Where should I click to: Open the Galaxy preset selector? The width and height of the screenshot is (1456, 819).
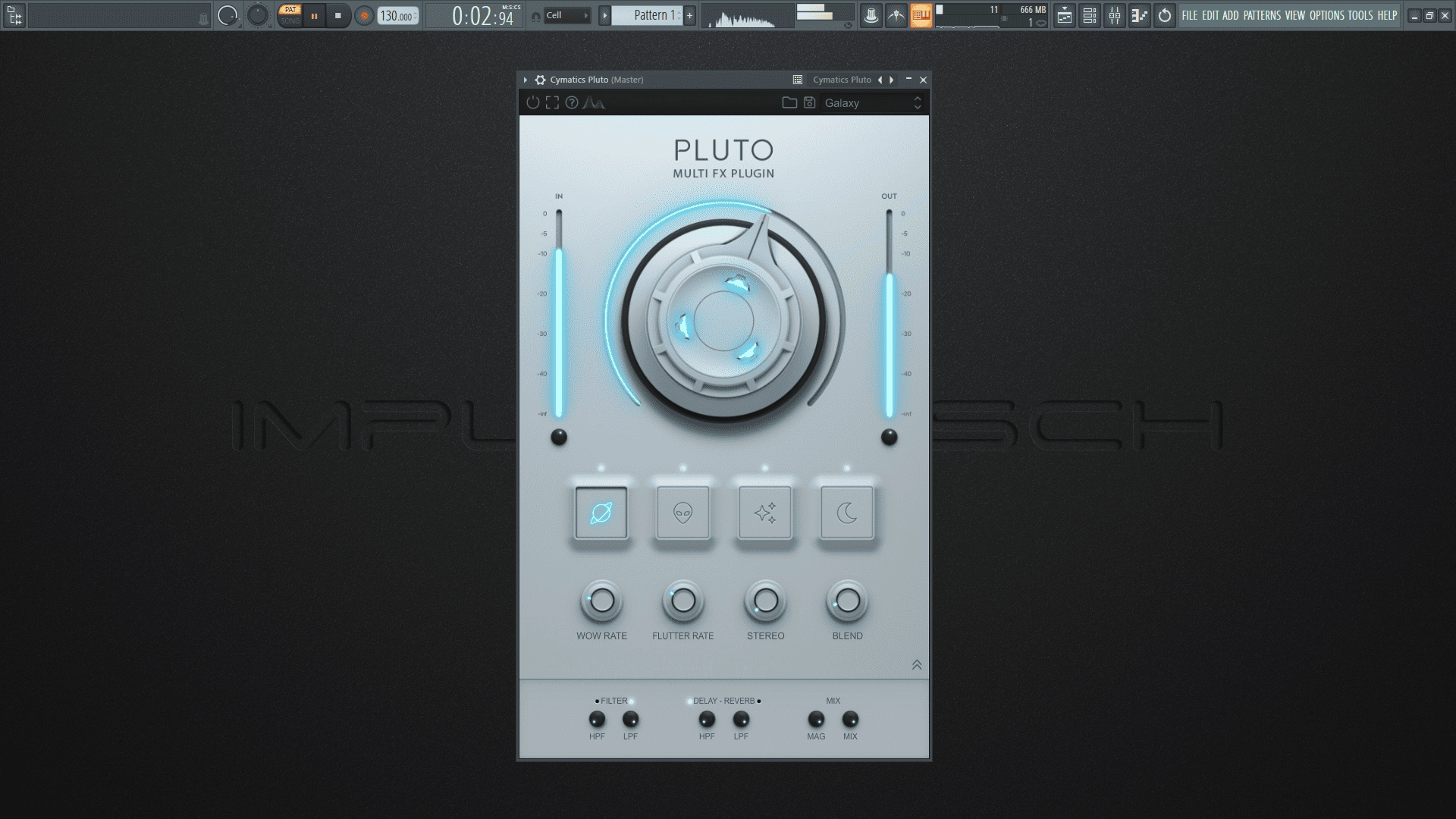pyautogui.click(x=873, y=102)
